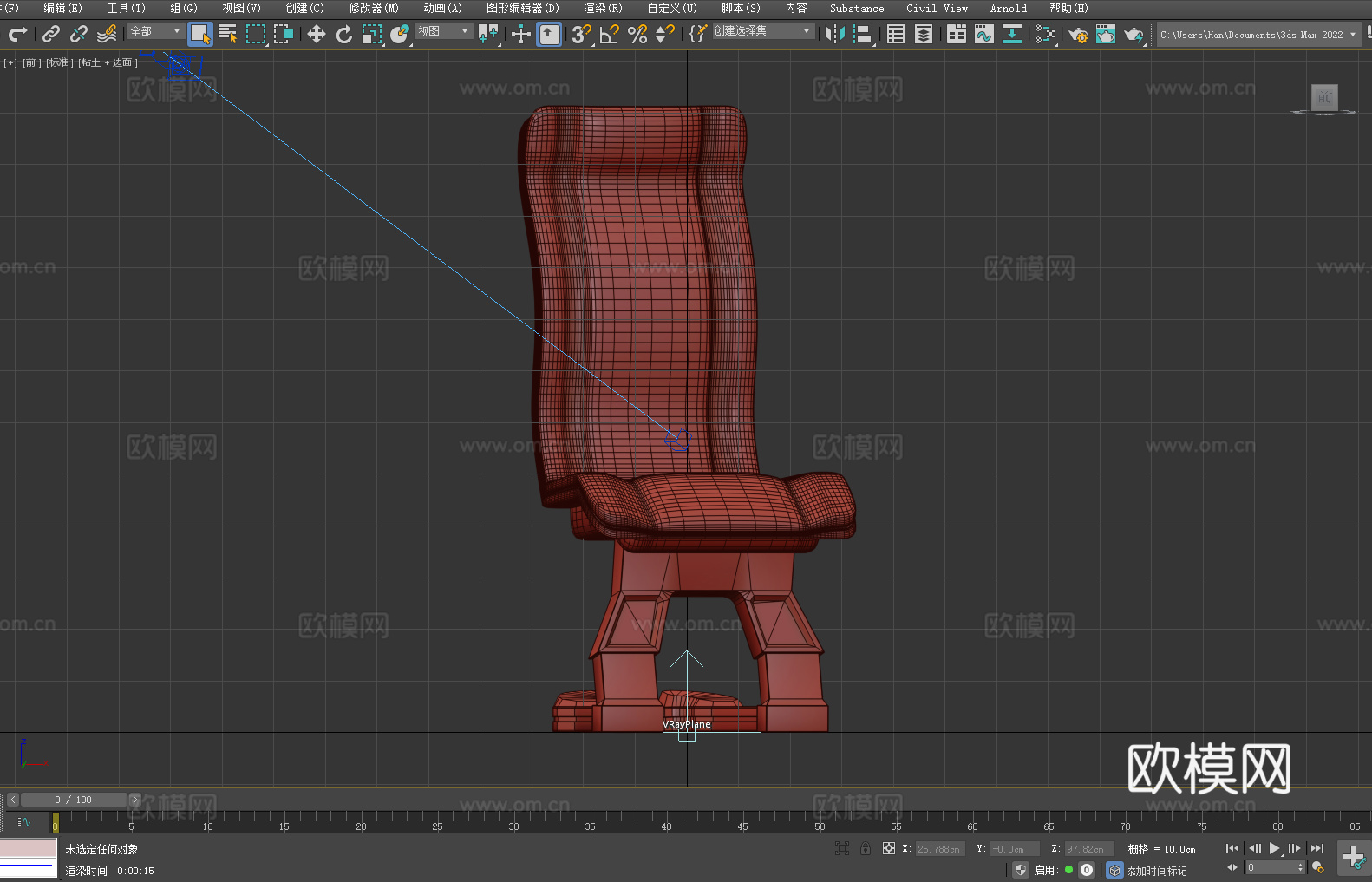Activate the Unlink Selection tool

(x=79, y=34)
